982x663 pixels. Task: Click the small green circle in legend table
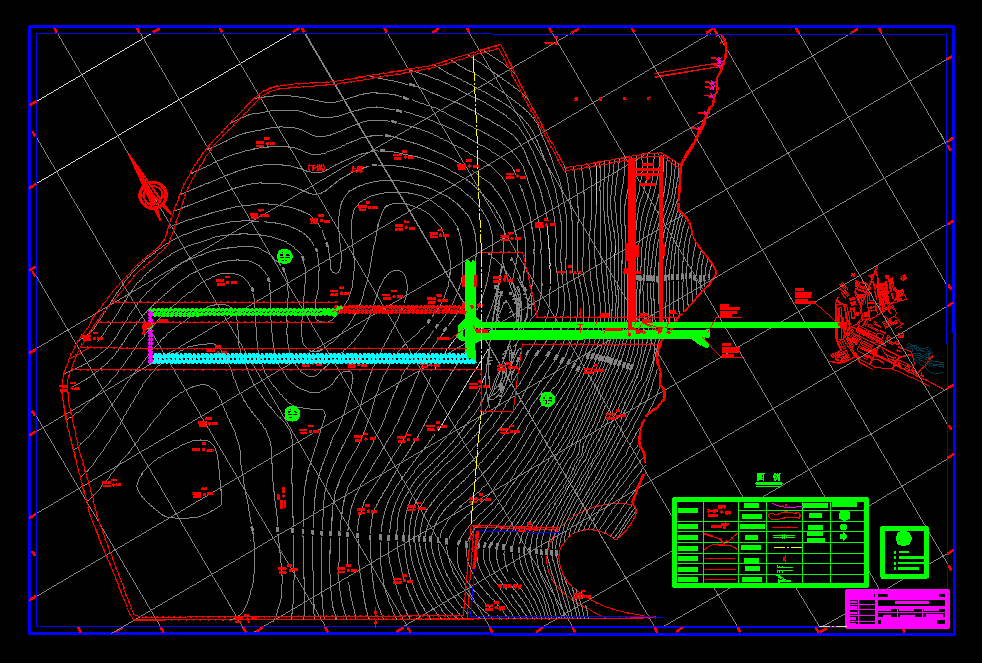tap(843, 527)
